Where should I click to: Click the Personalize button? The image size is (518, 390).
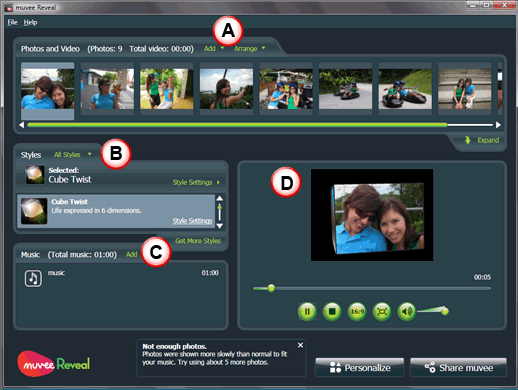(360, 368)
